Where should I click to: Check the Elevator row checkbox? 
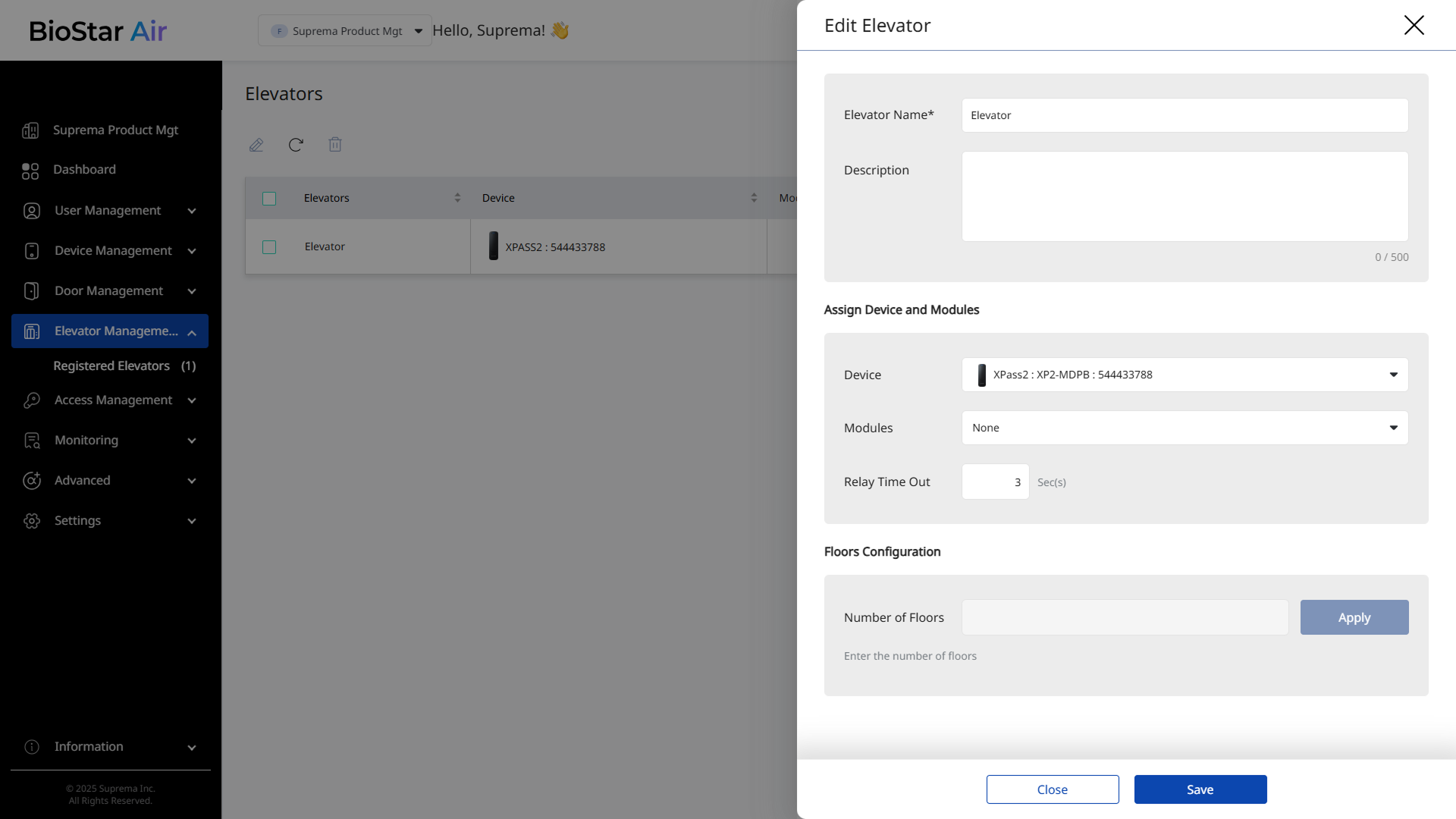pos(269,247)
